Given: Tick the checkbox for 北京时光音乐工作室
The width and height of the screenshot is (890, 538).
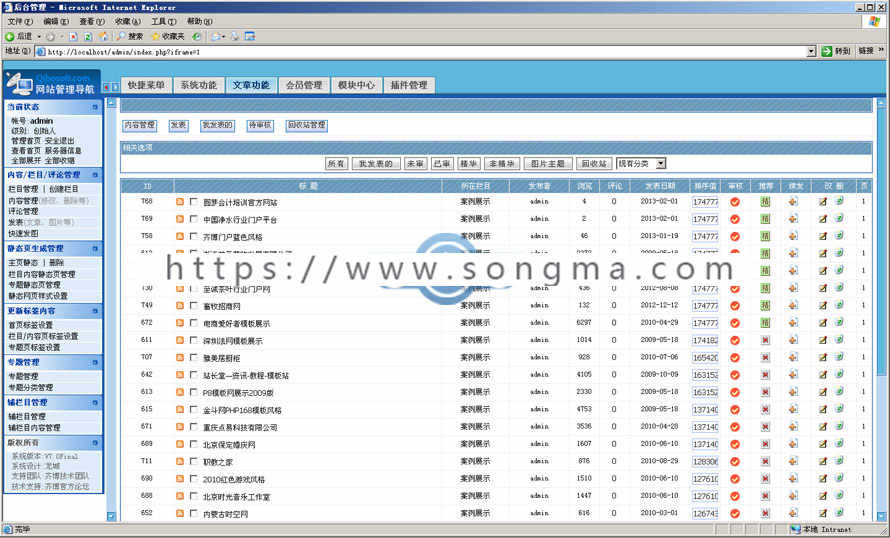Looking at the screenshot, I should 194,496.
